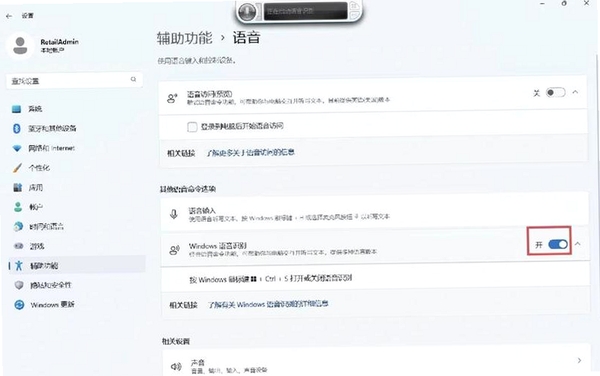Open 游戏 text in sidebar
This screenshot has height=376, width=600.
[37, 246]
